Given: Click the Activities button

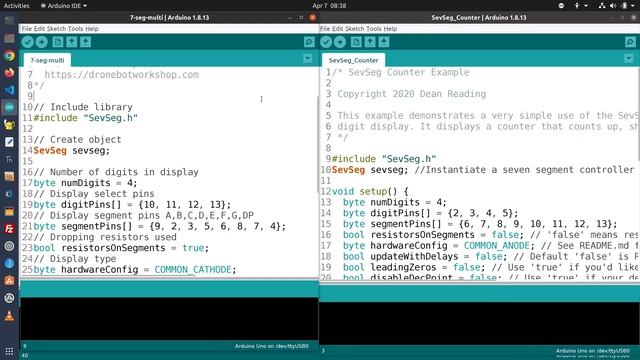Looking at the screenshot, I should tap(16, 6).
